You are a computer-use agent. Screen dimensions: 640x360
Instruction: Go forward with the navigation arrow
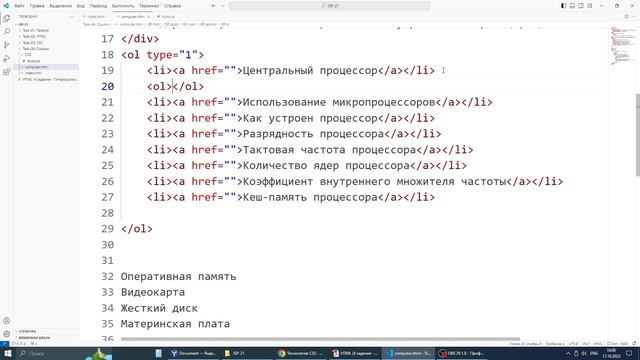pos(223,6)
